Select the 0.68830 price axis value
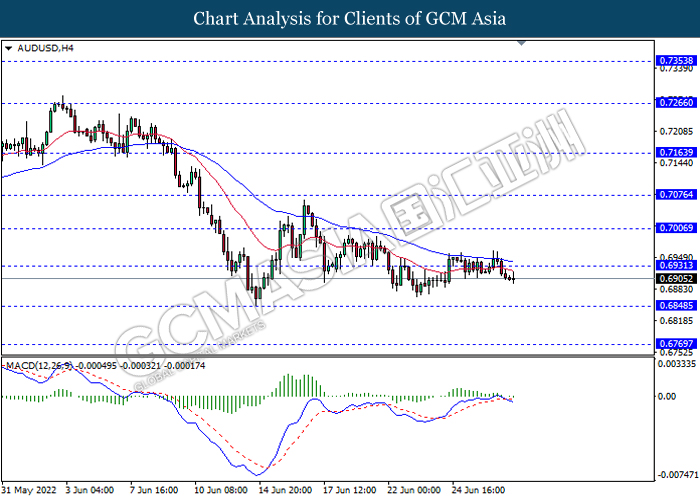The height and width of the screenshot is (500, 700). (676, 289)
